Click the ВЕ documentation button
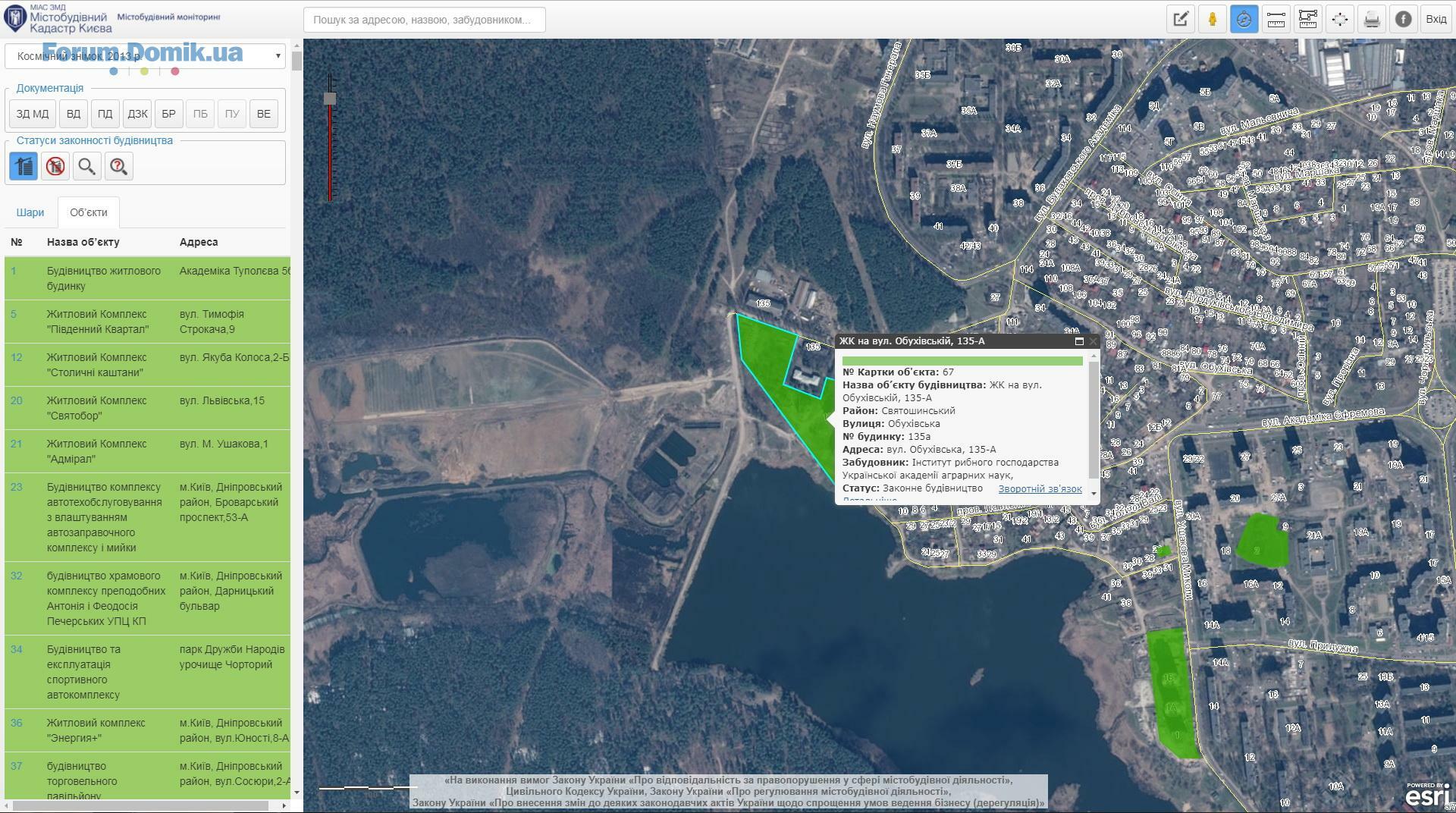Viewport: 1456px width, 813px height. (x=264, y=114)
